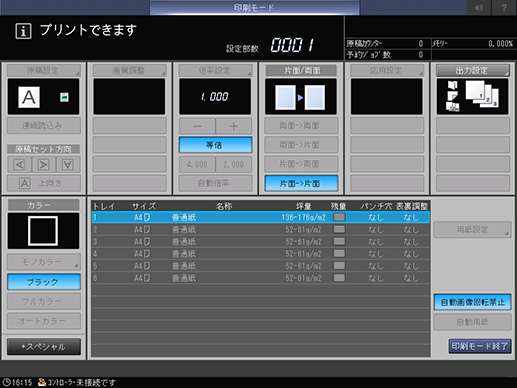Select オートカラー color mode

44,321
